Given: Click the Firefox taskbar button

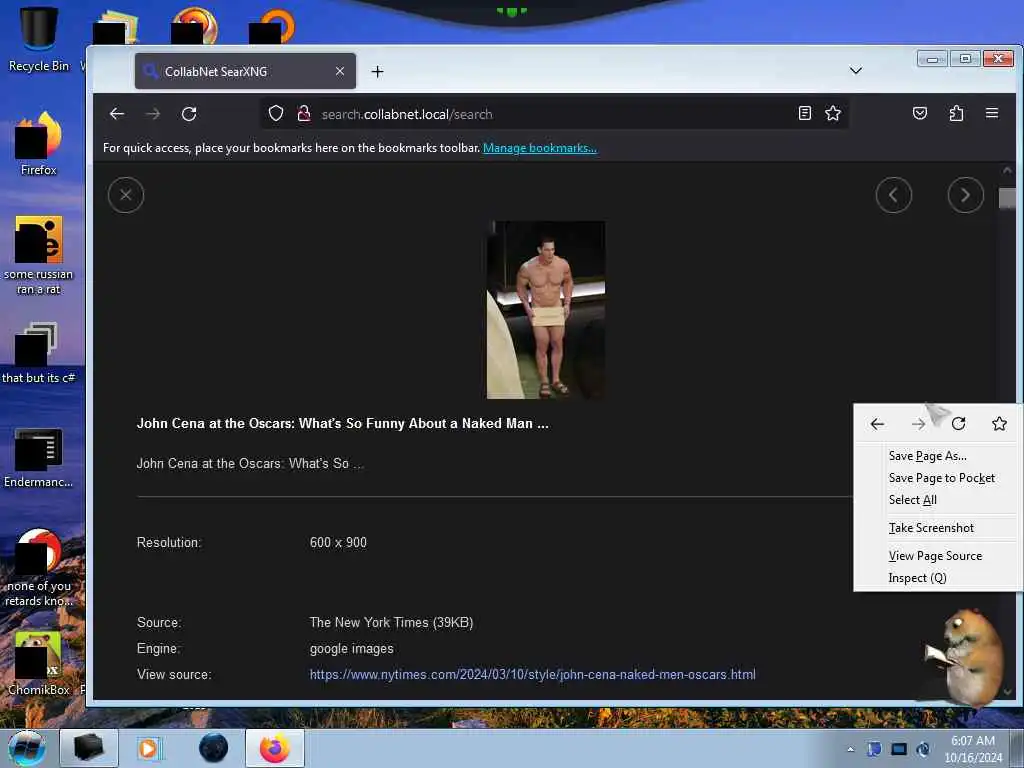Looking at the screenshot, I should pyautogui.click(x=275, y=748).
